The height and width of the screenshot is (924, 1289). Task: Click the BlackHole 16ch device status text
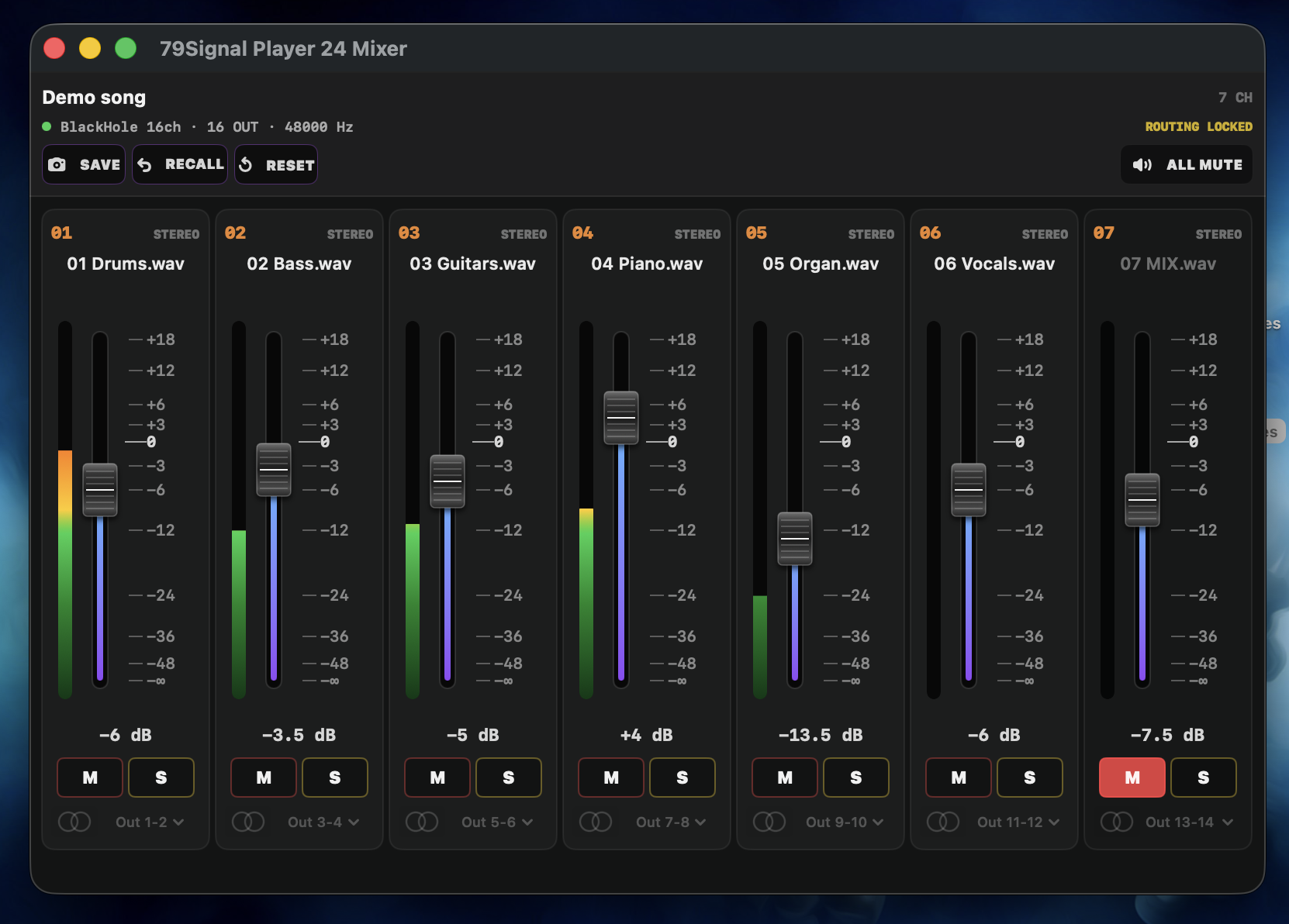206,126
